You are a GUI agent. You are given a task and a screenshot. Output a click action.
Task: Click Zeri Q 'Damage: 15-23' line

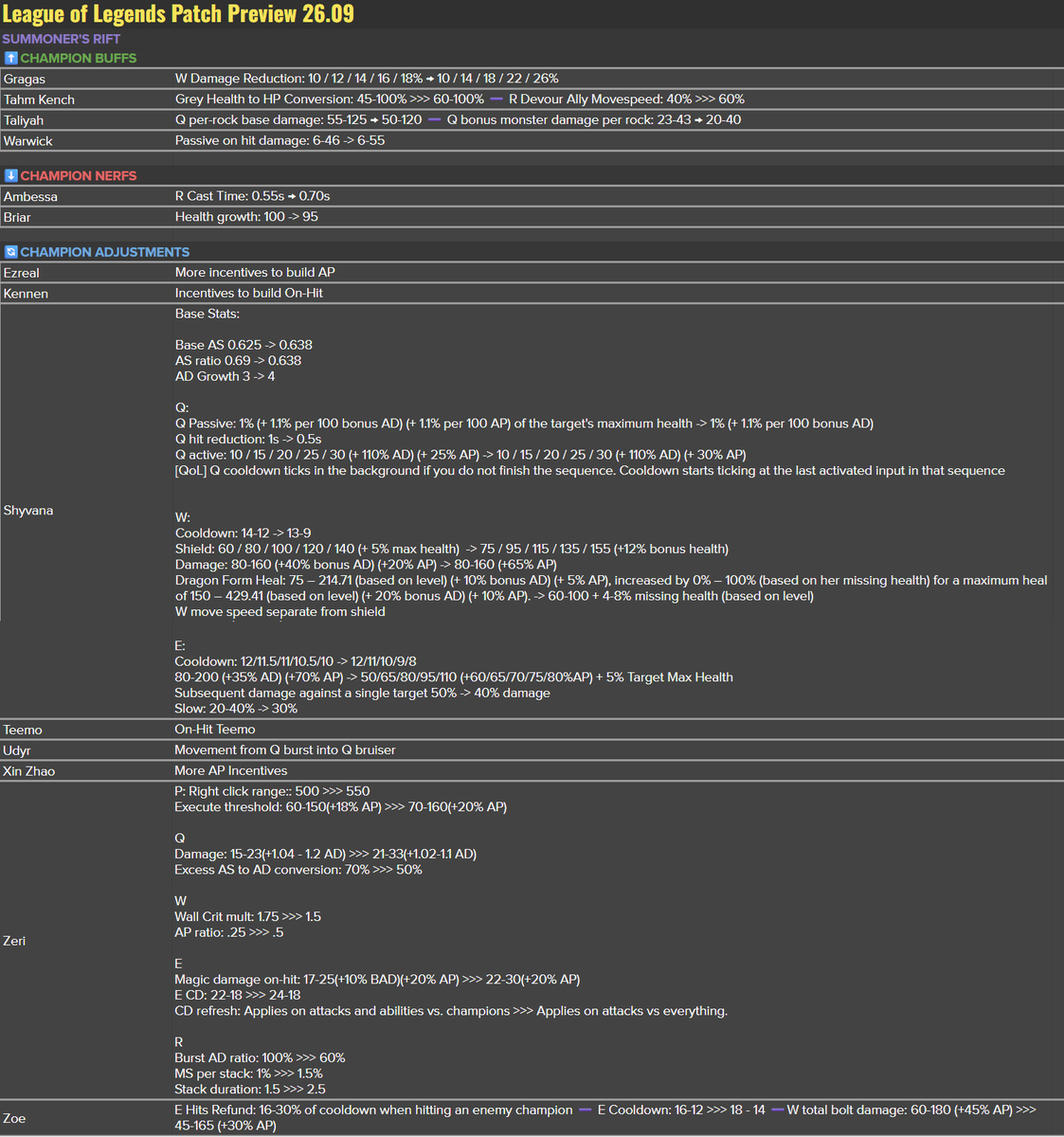[325, 854]
